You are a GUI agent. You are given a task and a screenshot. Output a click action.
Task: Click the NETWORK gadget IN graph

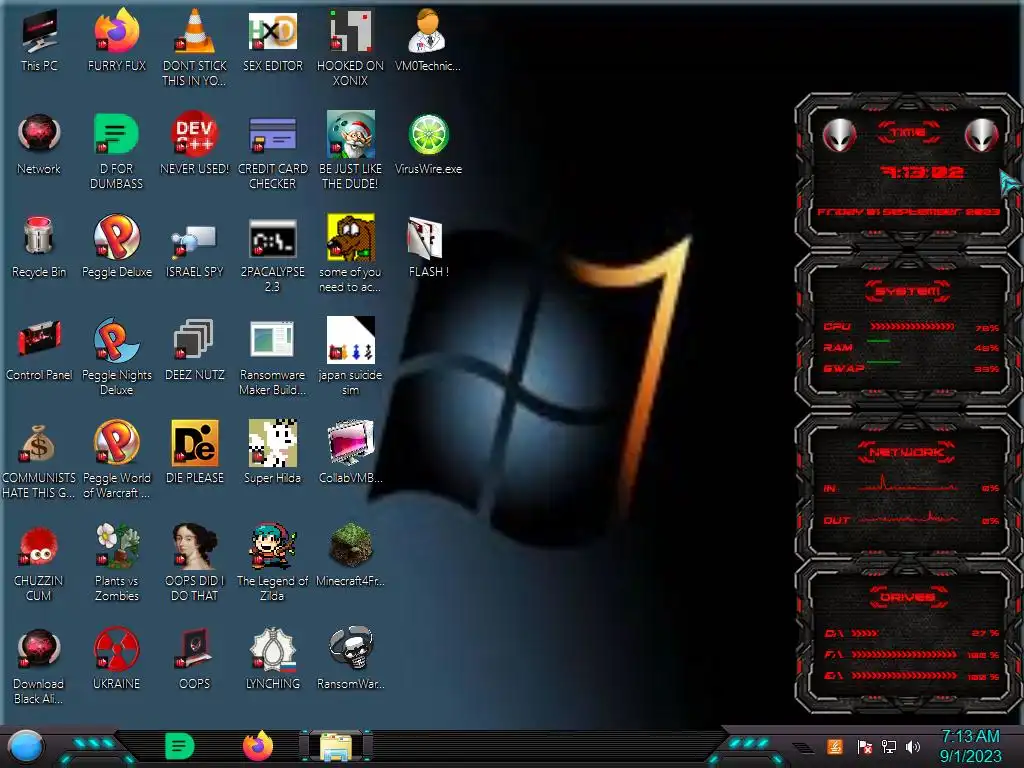908,484
